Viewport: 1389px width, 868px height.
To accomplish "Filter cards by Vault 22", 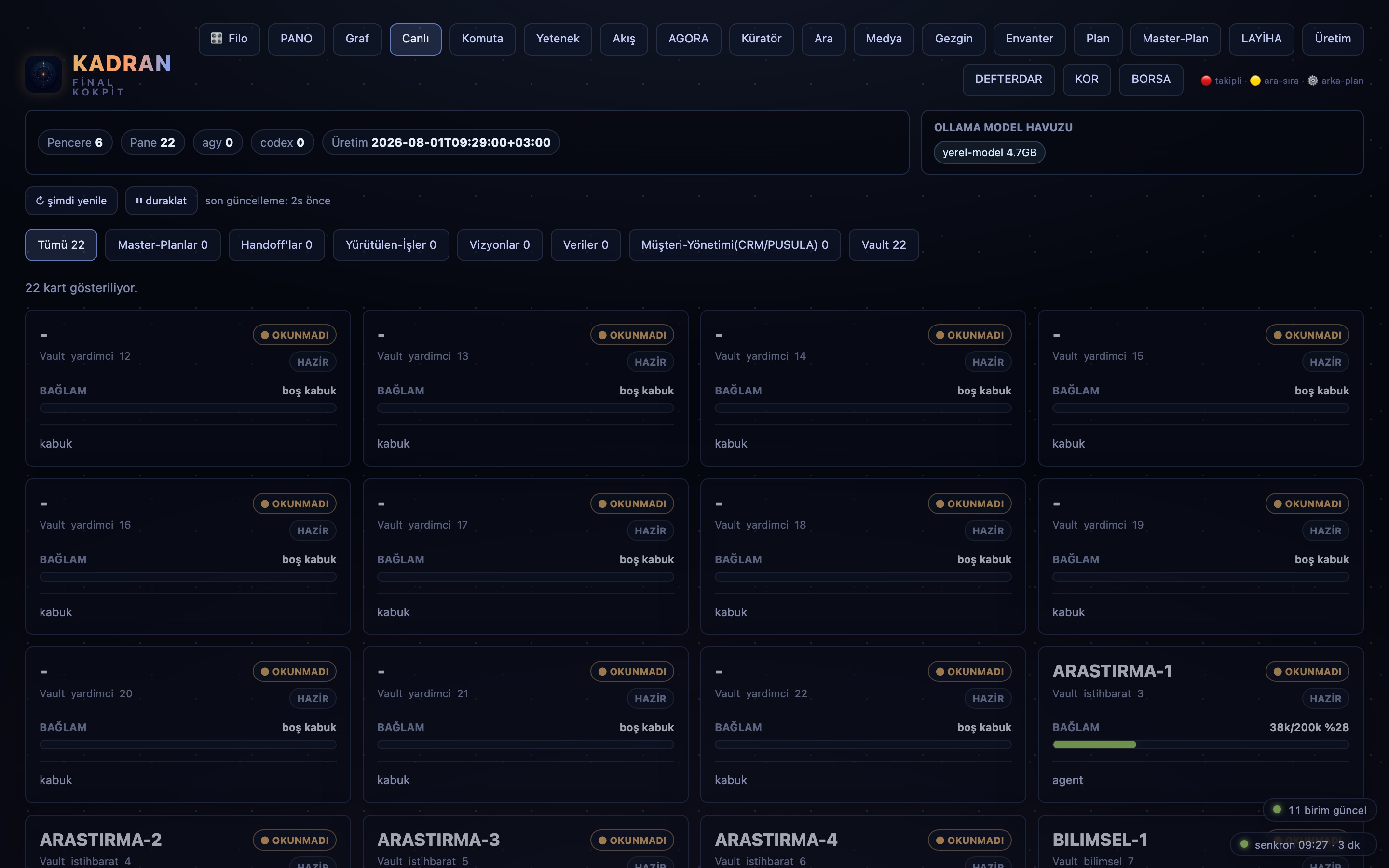I will (884, 245).
